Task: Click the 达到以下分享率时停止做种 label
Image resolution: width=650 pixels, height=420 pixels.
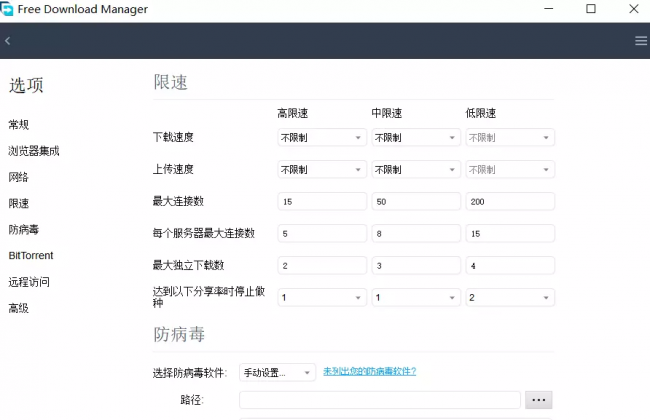Action: [209, 297]
